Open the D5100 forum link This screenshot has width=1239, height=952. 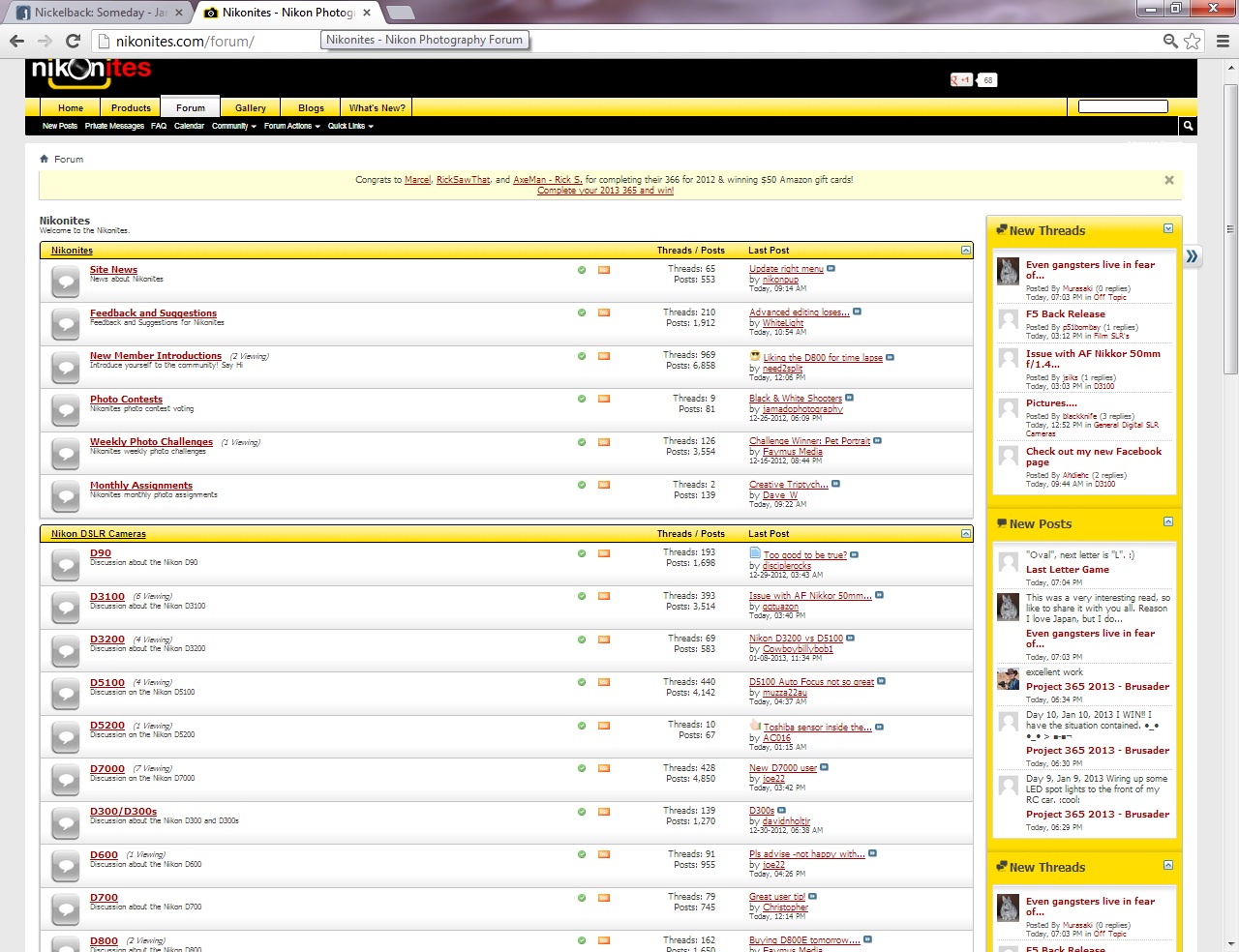(x=107, y=683)
